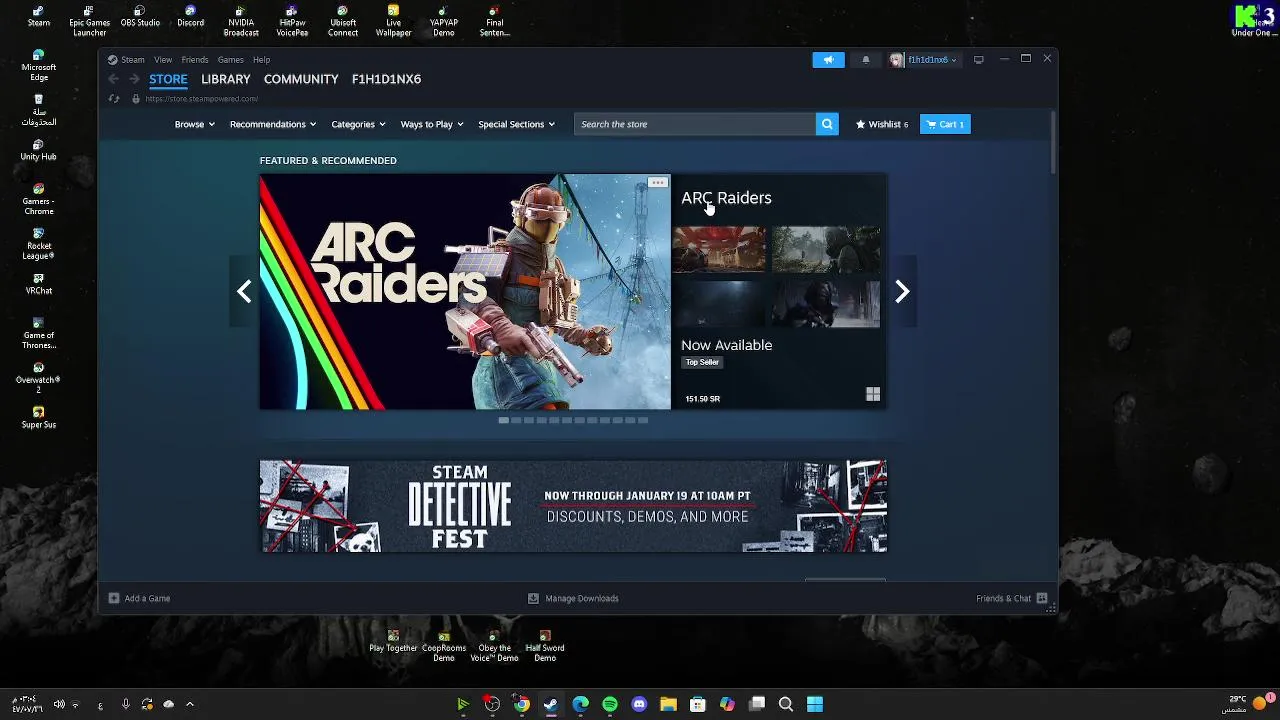Click the Manage Downloads label
The image size is (1280, 720).
[x=582, y=598]
